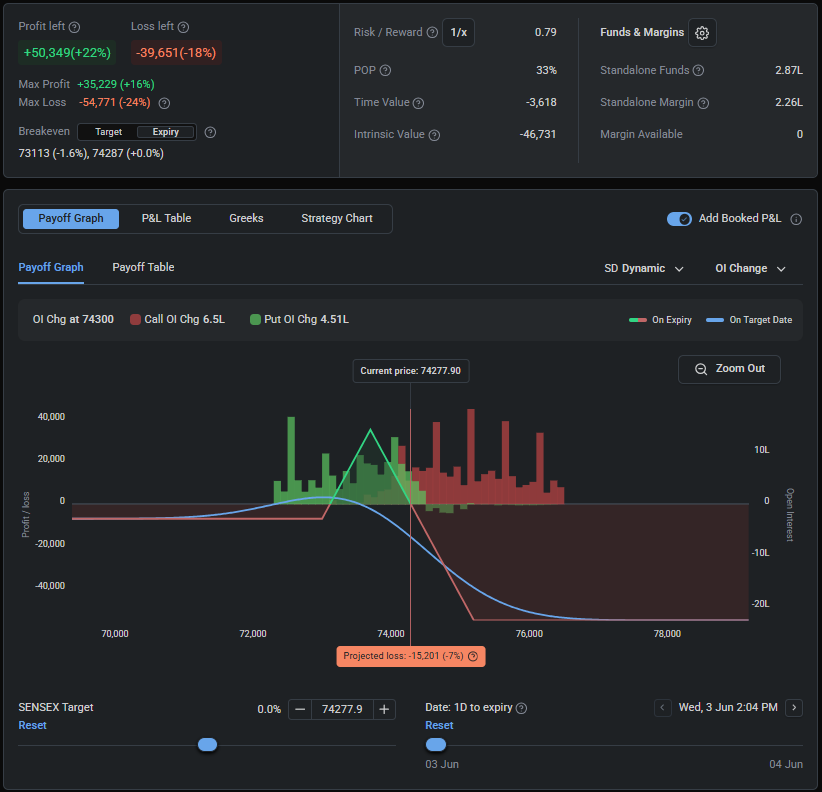Screen dimensions: 822x792
Task: Toggle On Target Date line legend
Action: click(749, 320)
